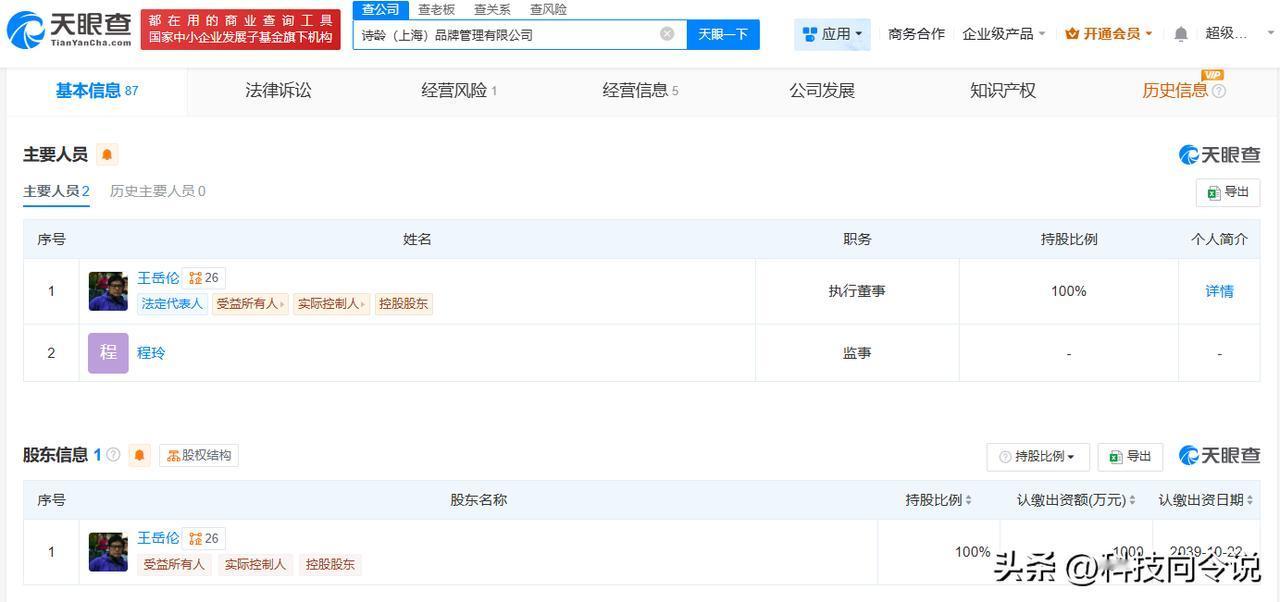
Task: Click 程玲 name link
Action: coord(151,353)
